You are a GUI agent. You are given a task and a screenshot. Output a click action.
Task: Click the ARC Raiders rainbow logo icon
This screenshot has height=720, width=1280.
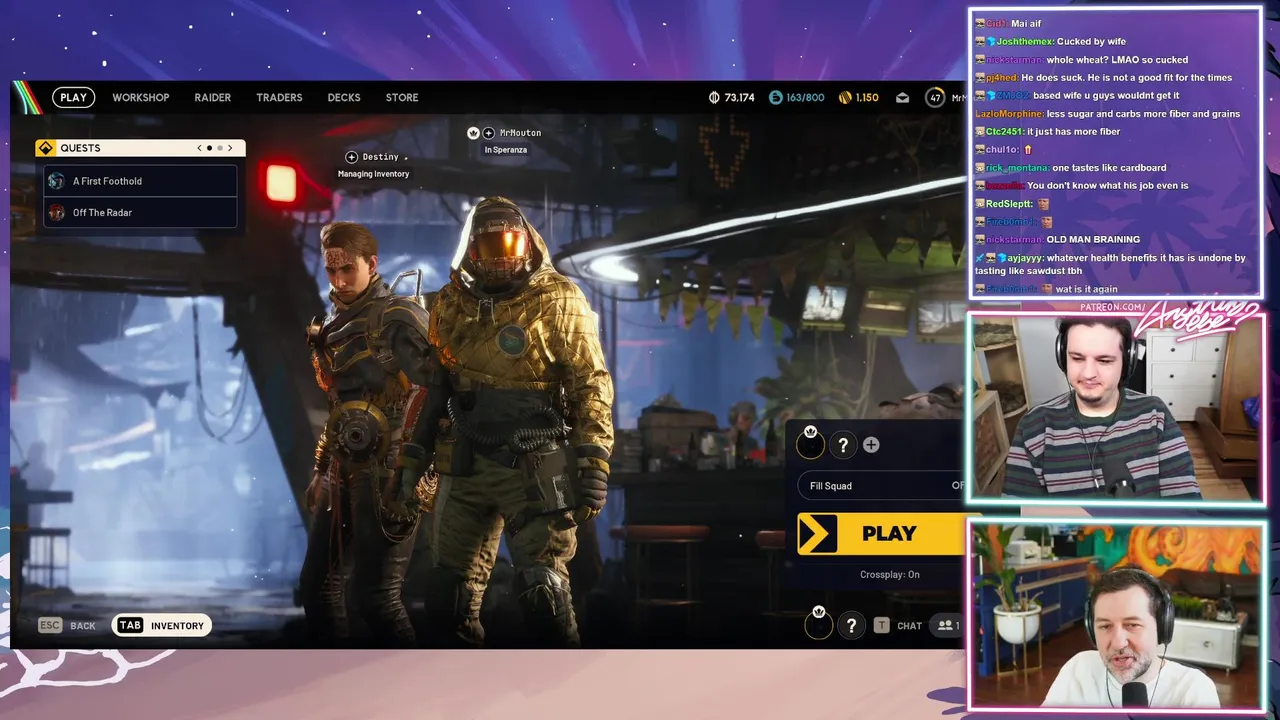coord(27,97)
